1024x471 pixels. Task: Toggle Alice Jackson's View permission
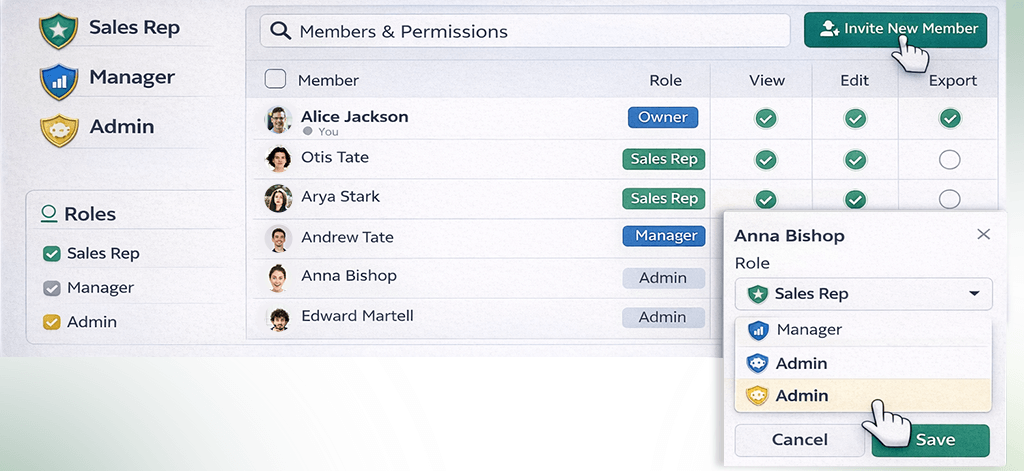766,118
